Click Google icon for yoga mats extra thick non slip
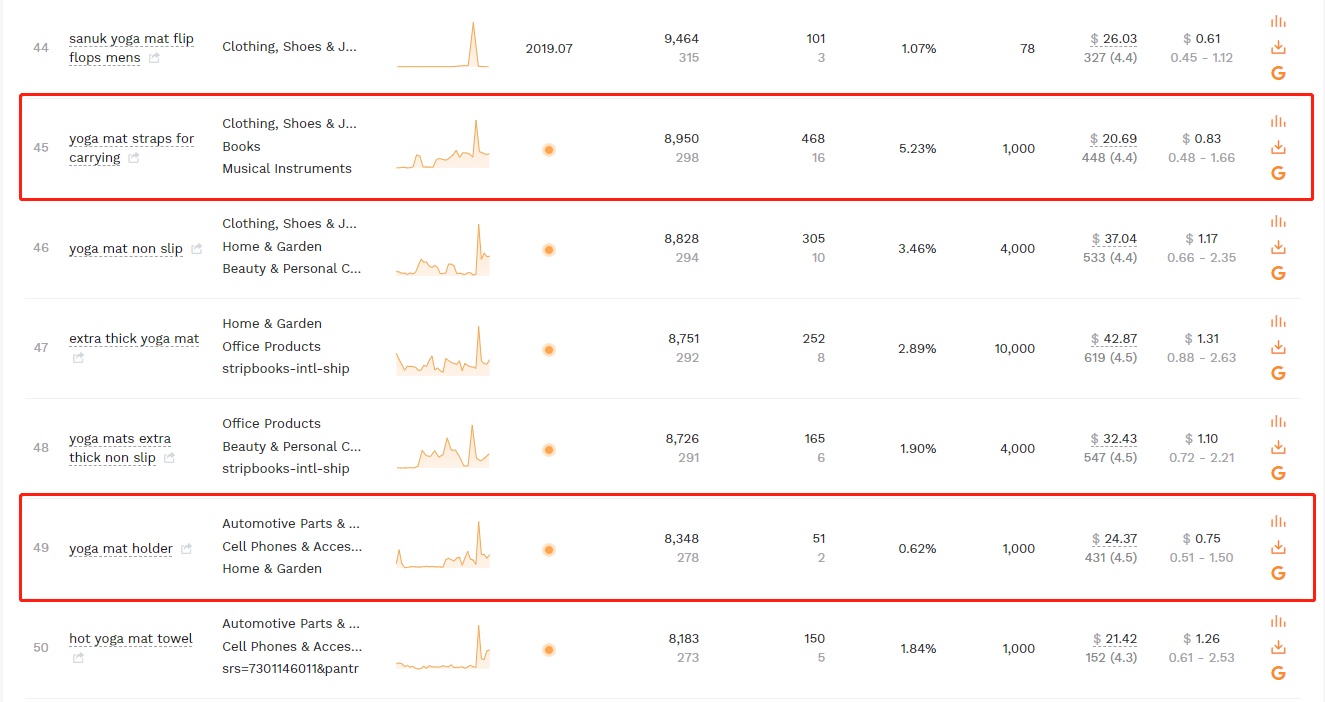The image size is (1325, 702). (1278, 473)
